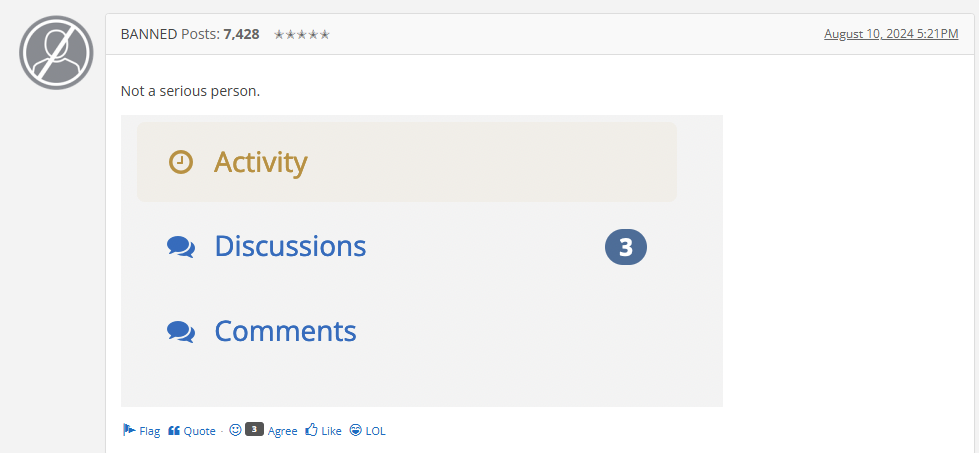Click the Agree reaction text
The height and width of the screenshot is (453, 979).
(282, 431)
